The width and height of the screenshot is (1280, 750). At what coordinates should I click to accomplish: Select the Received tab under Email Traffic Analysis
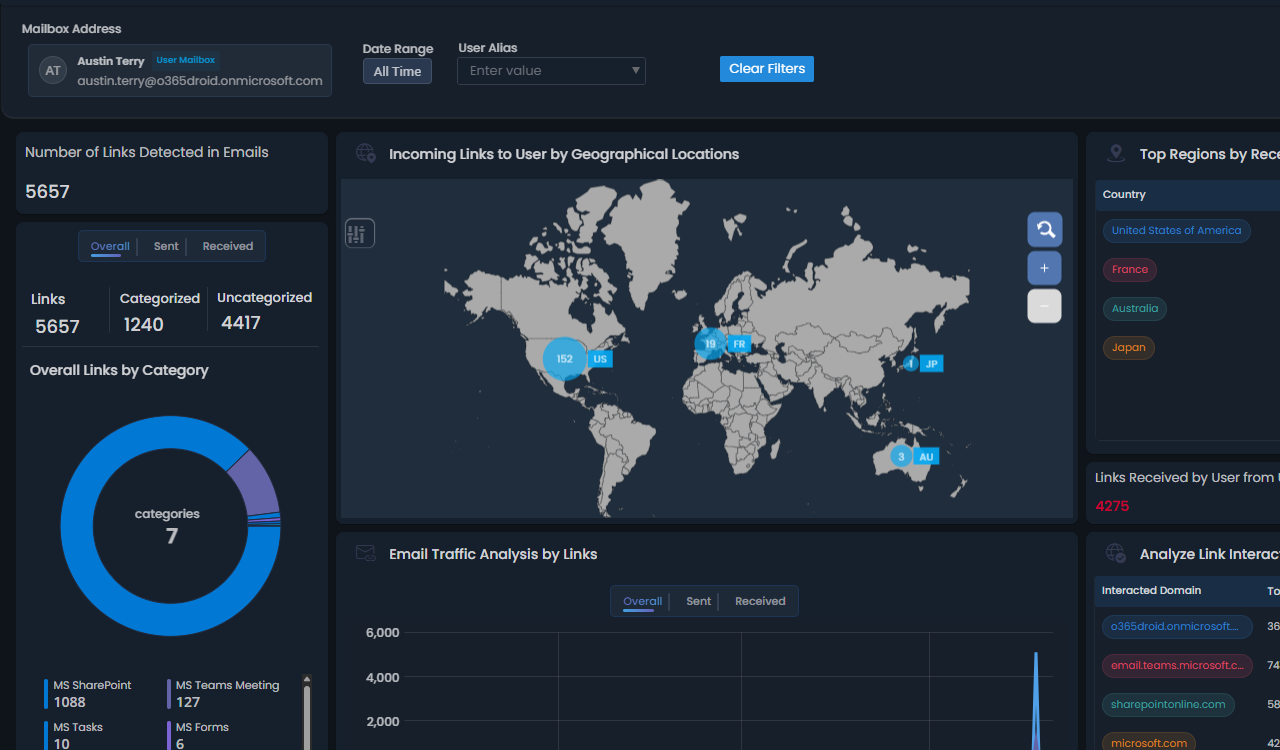click(x=760, y=601)
